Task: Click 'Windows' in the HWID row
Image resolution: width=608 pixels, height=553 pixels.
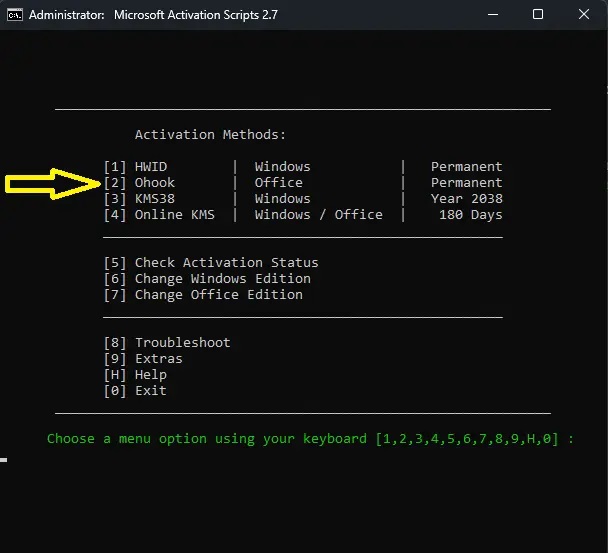Action: 282,167
